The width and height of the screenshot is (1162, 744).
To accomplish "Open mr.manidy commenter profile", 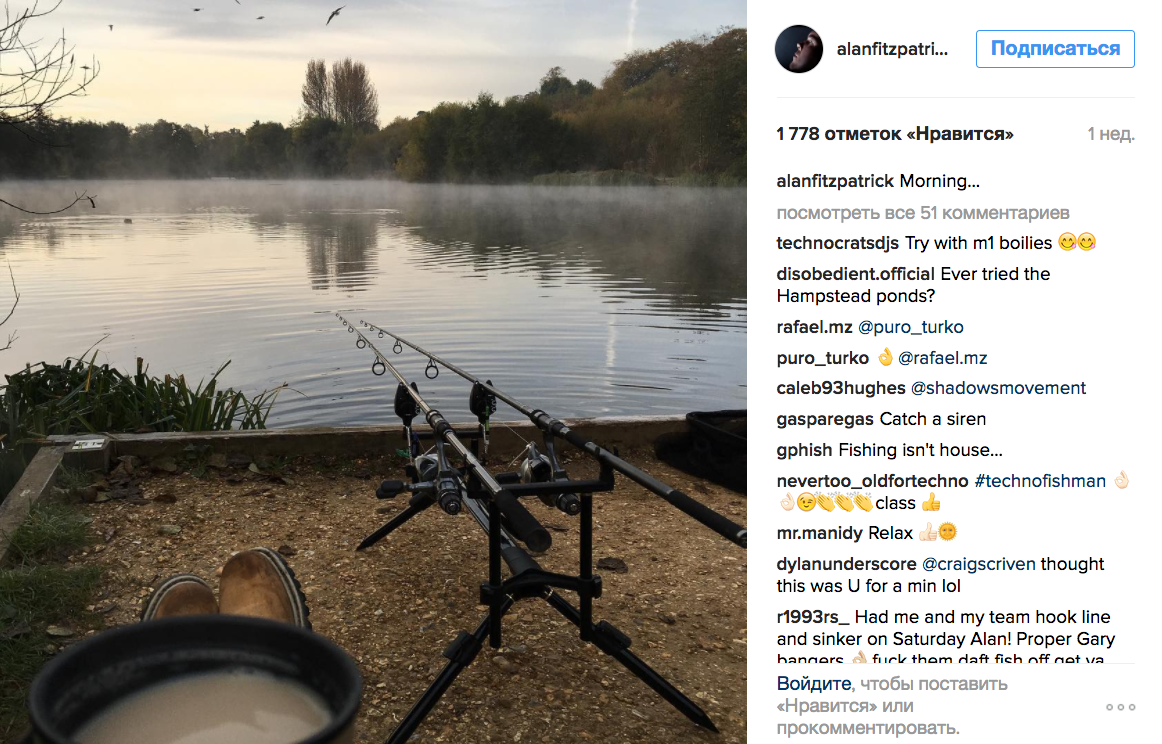I will pyautogui.click(x=820, y=533).
